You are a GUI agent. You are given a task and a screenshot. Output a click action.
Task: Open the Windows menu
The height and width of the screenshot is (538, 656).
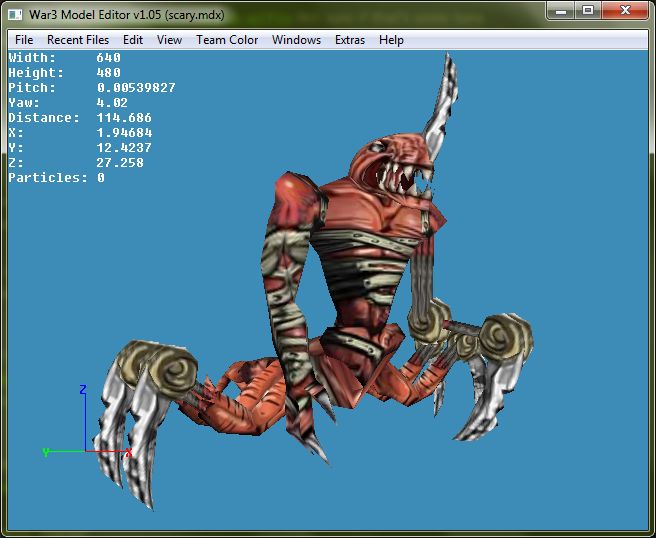pos(296,40)
